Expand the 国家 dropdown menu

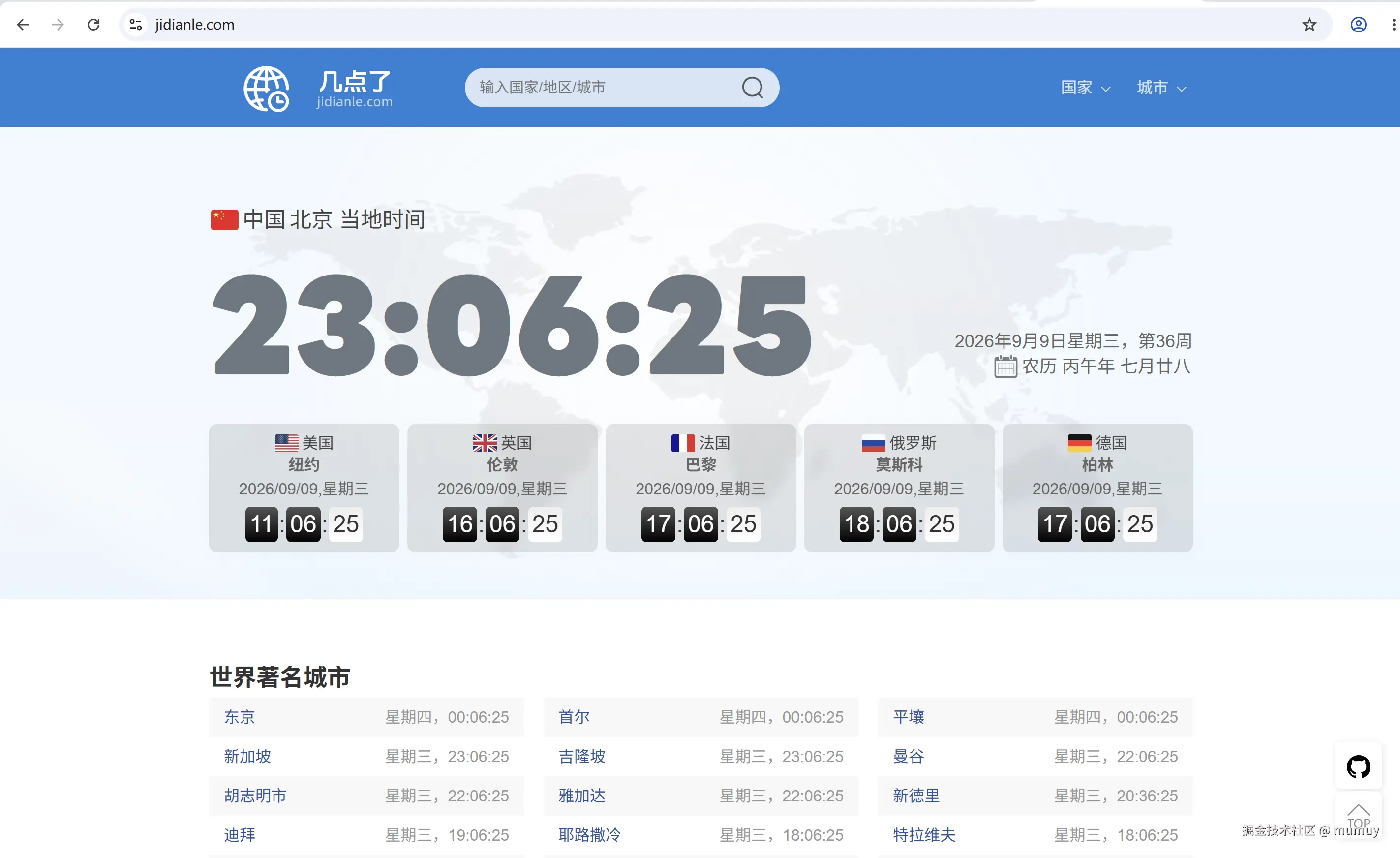pos(1085,88)
